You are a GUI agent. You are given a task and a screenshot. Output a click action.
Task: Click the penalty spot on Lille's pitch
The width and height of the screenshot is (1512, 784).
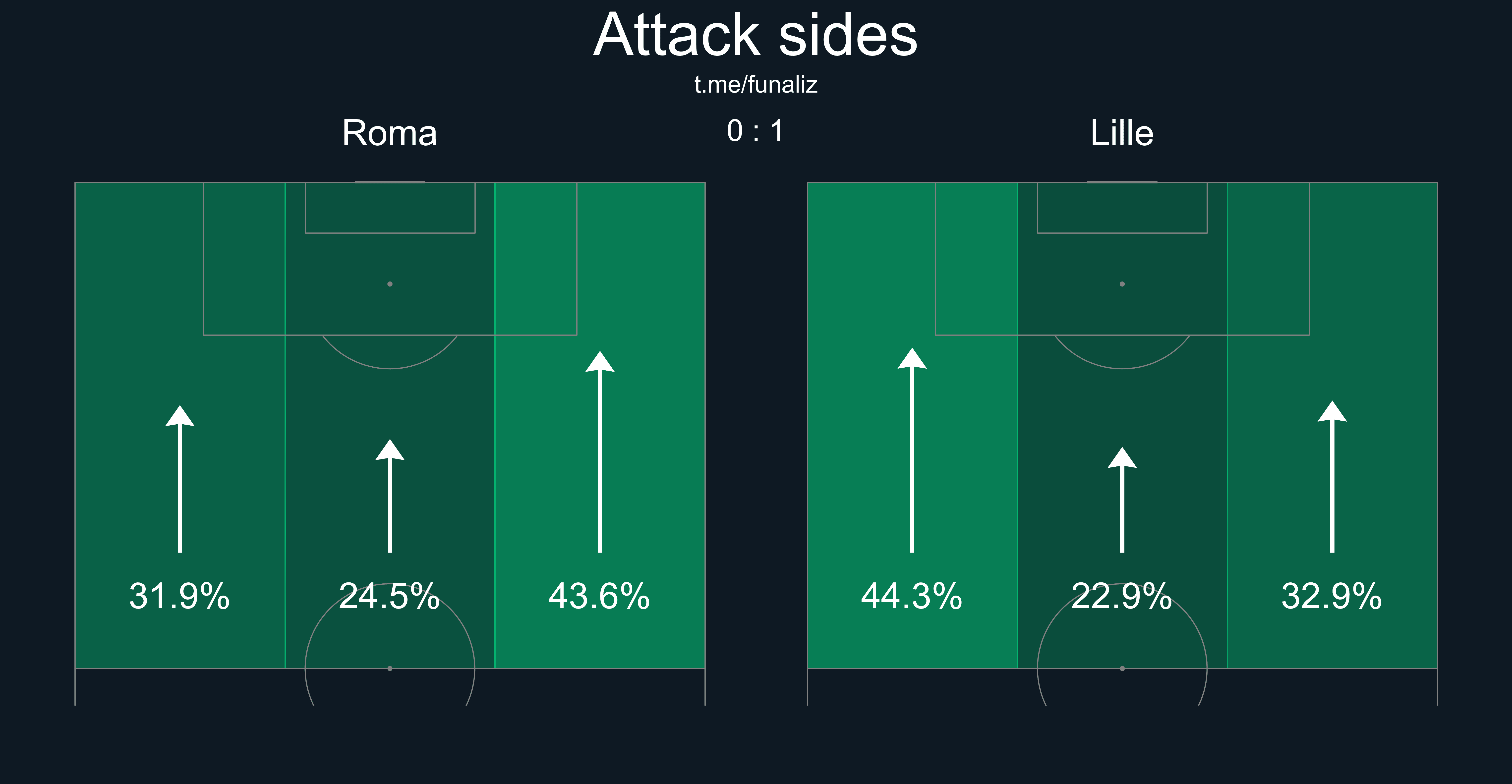click(1122, 284)
